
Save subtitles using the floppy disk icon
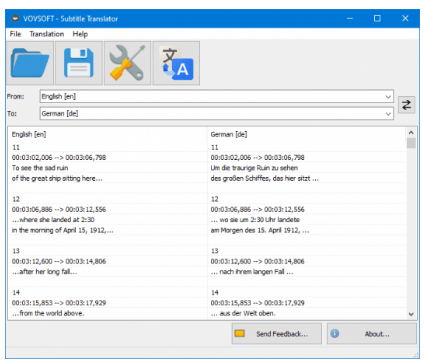(79, 63)
